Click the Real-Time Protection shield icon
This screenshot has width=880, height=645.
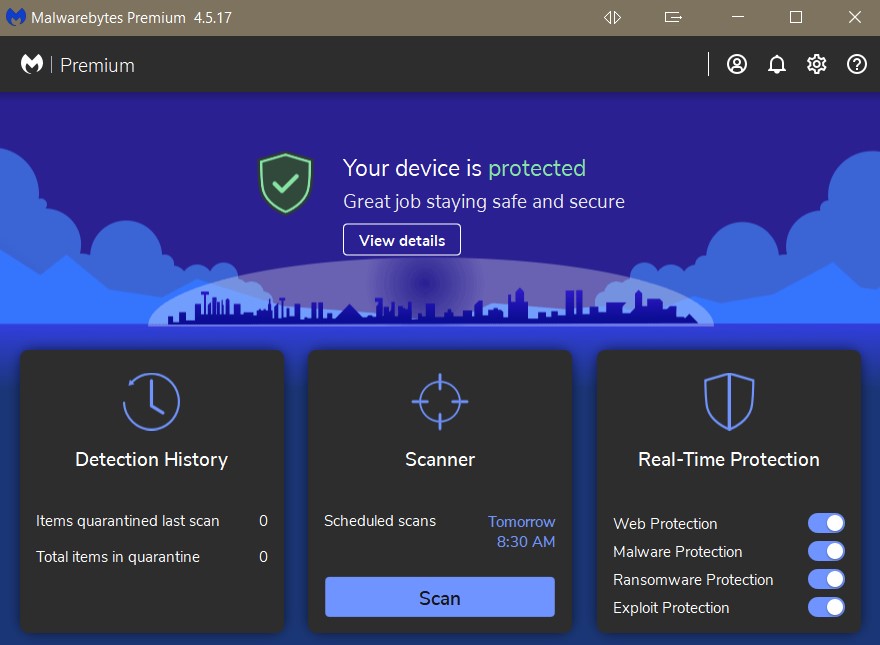coord(728,402)
